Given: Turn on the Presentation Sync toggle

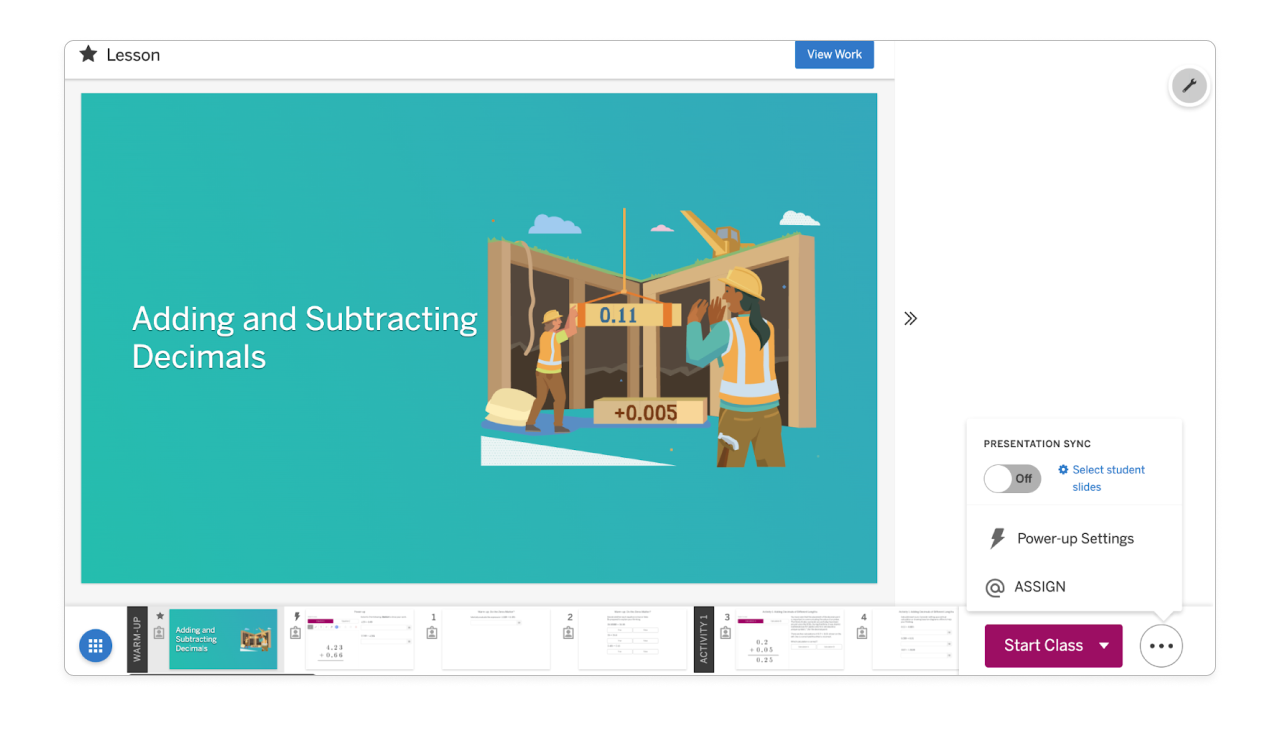Looking at the screenshot, I should click(1012, 479).
